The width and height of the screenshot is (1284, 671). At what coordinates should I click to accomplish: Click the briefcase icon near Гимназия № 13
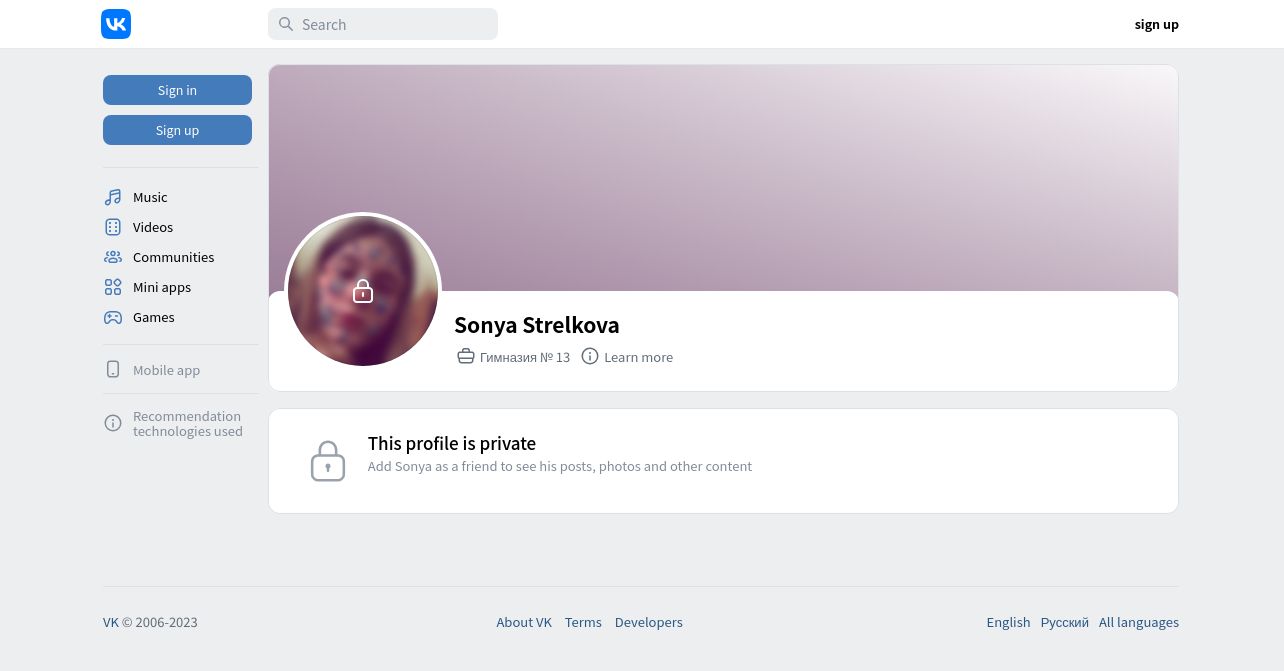click(x=466, y=356)
